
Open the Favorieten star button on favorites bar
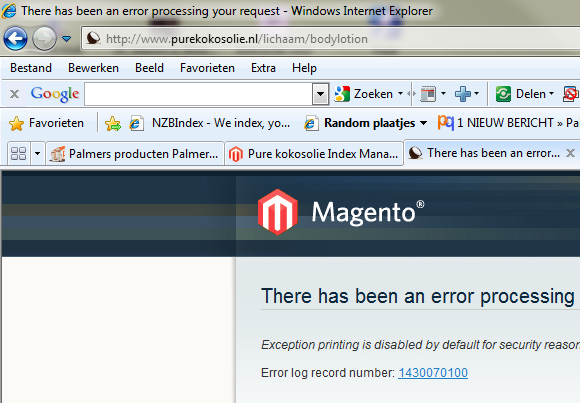click(x=47, y=123)
